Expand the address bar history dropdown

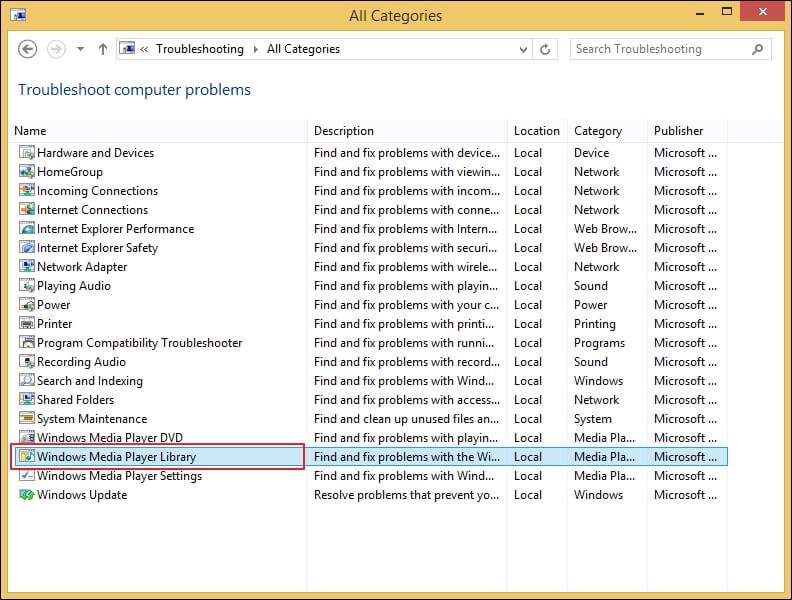tap(523, 49)
